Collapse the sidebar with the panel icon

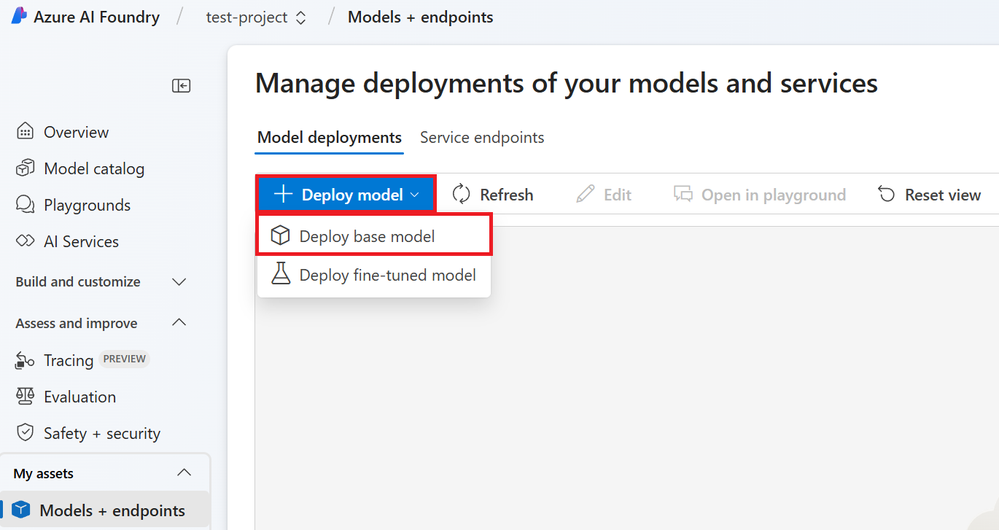click(x=181, y=86)
